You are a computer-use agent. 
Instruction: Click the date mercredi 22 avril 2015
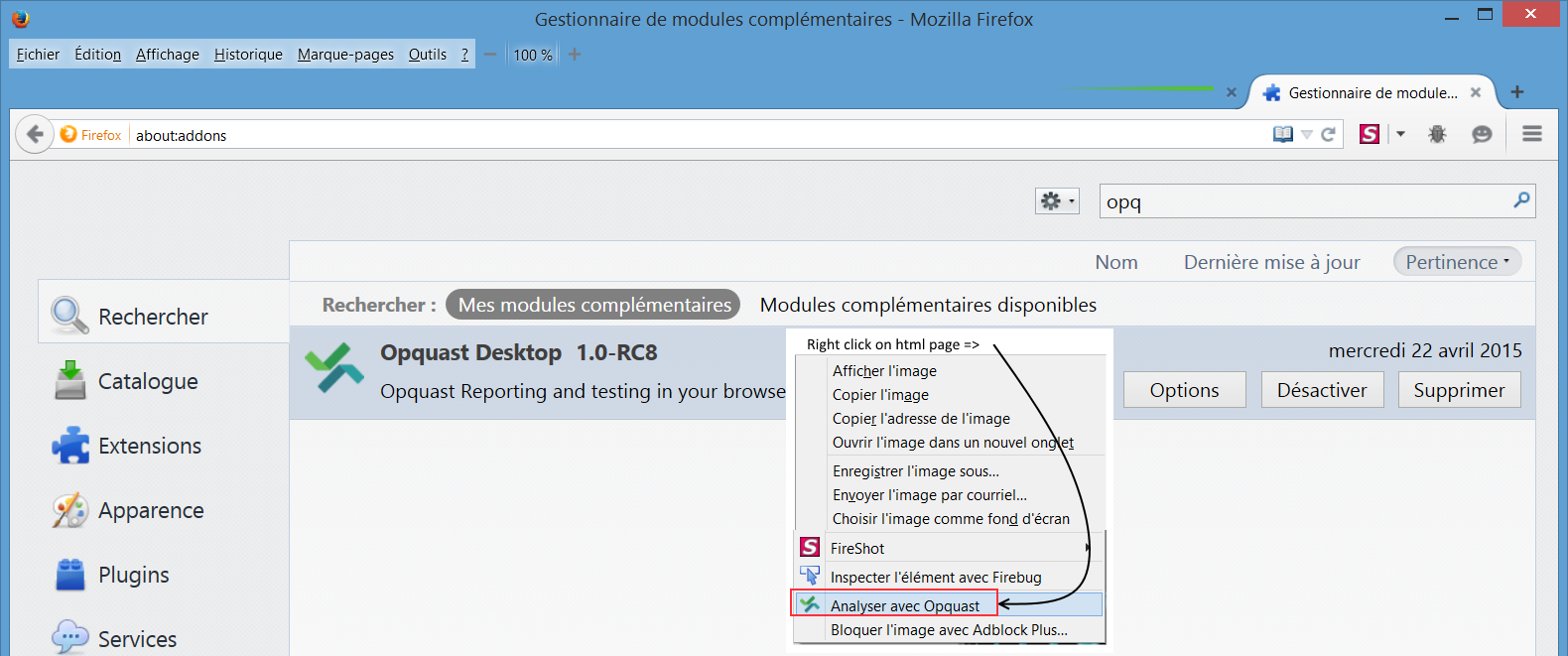tap(1425, 350)
